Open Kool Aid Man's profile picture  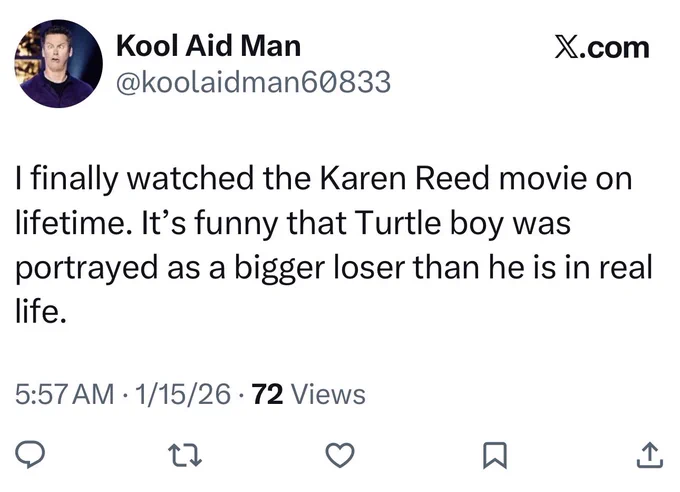[x=59, y=63]
